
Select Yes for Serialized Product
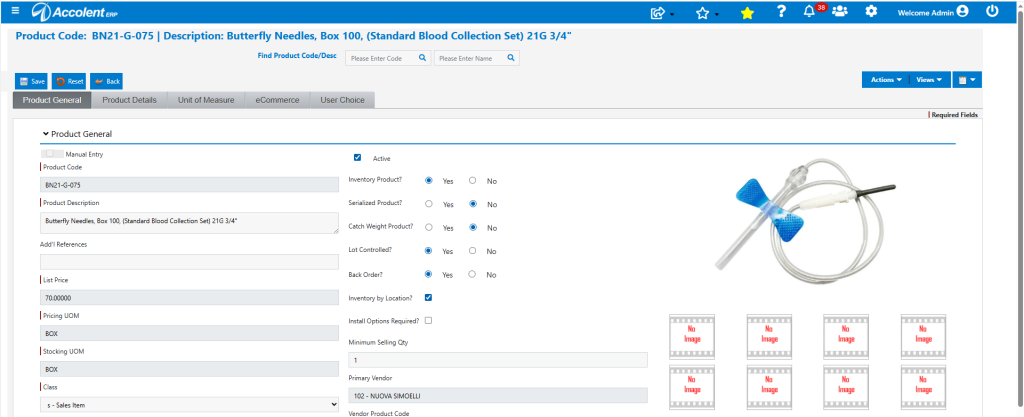(428, 204)
